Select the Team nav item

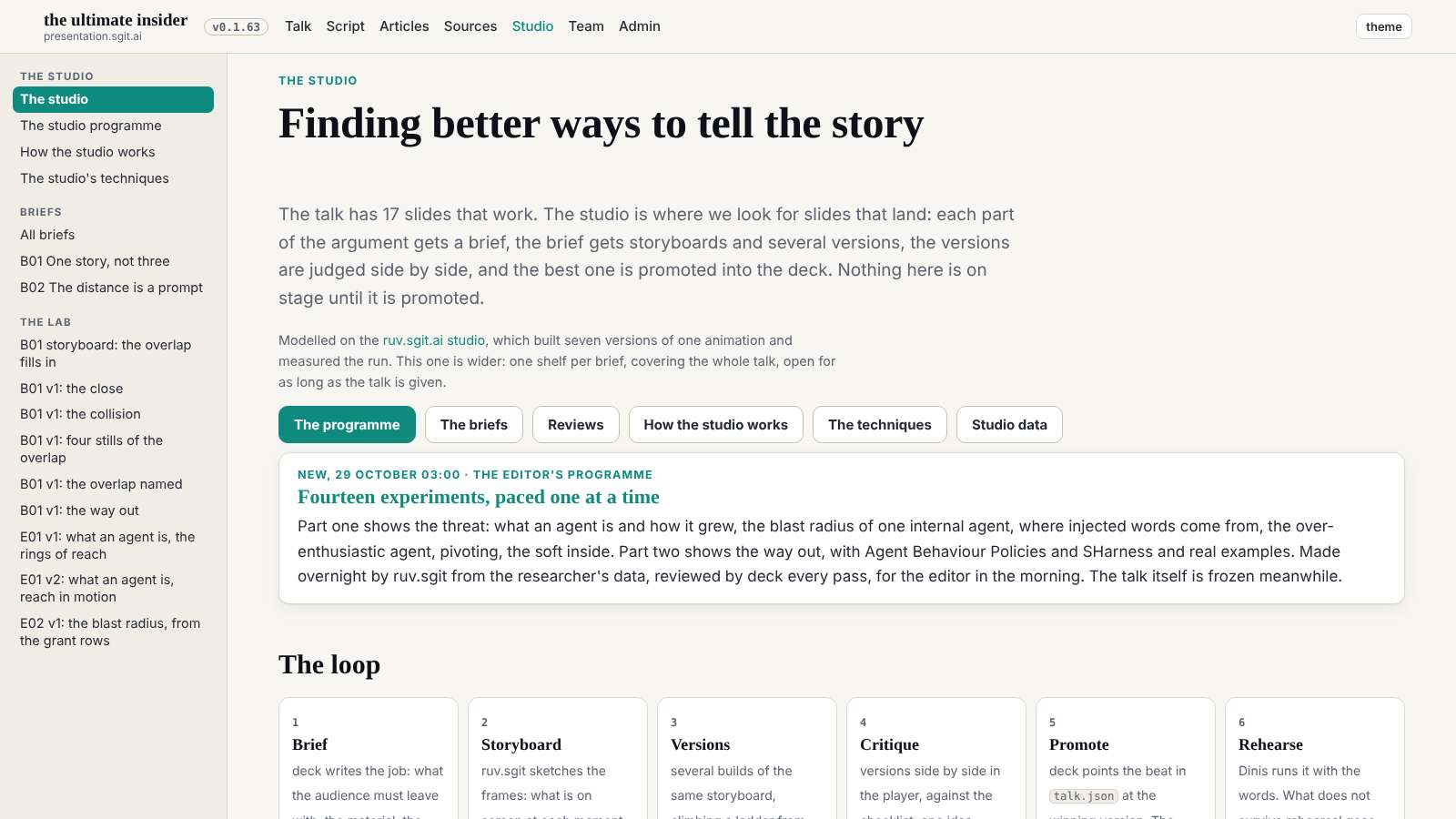point(586,26)
